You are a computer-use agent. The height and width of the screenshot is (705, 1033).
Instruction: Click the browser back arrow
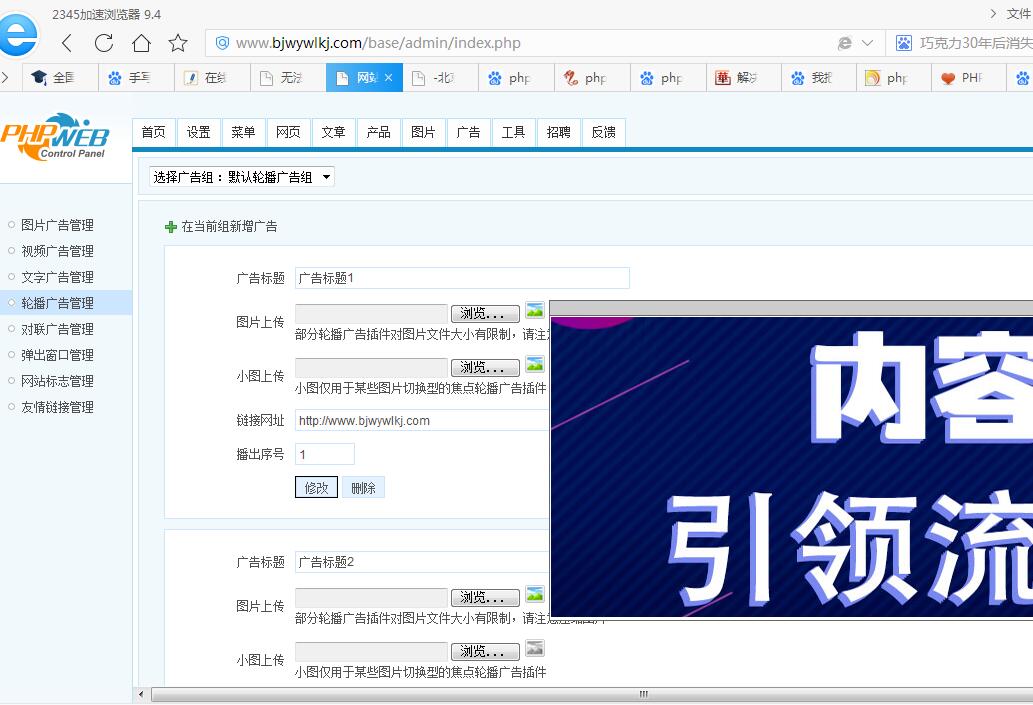click(67, 43)
